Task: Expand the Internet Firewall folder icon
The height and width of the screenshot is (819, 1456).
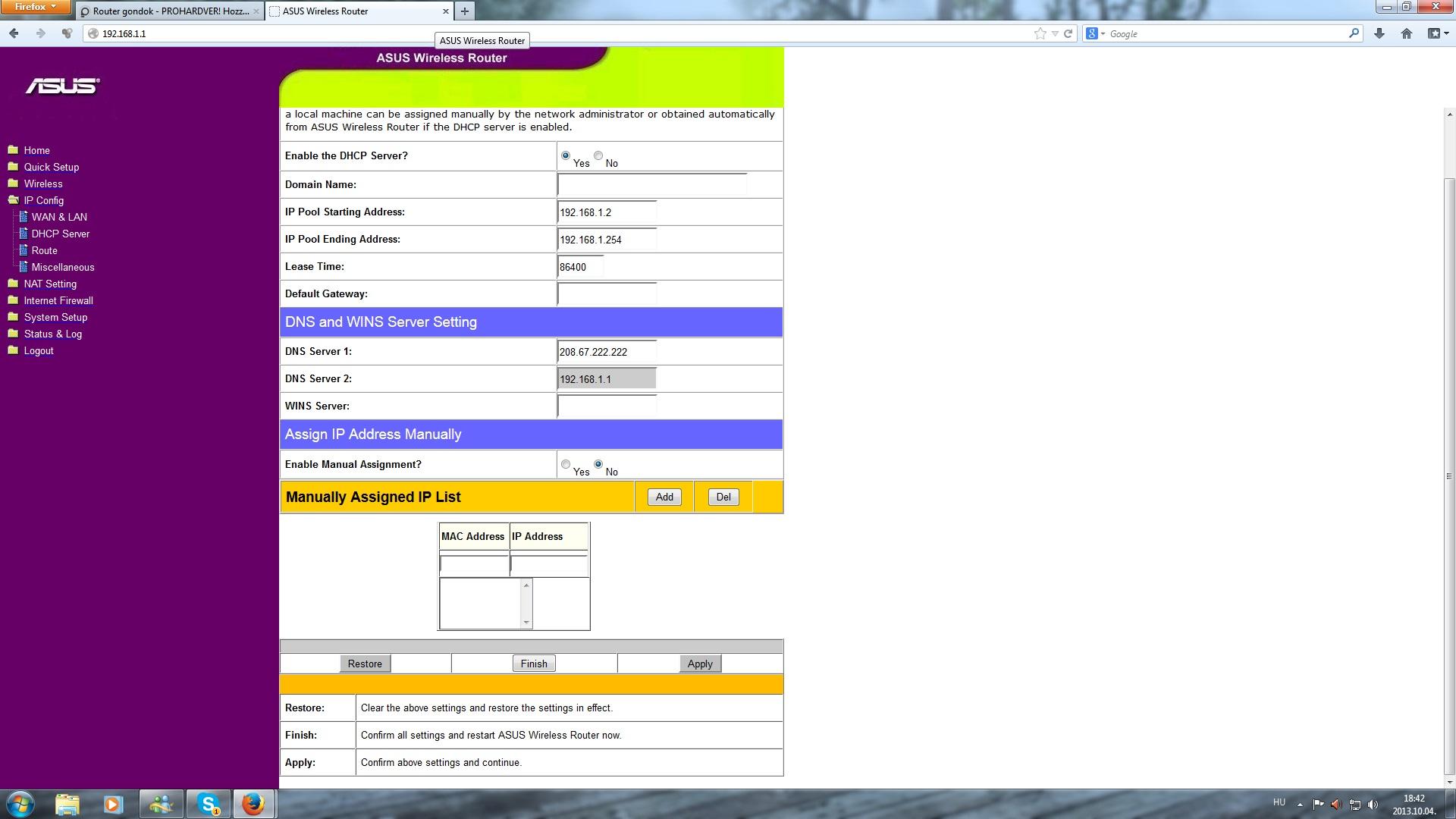Action: click(13, 300)
